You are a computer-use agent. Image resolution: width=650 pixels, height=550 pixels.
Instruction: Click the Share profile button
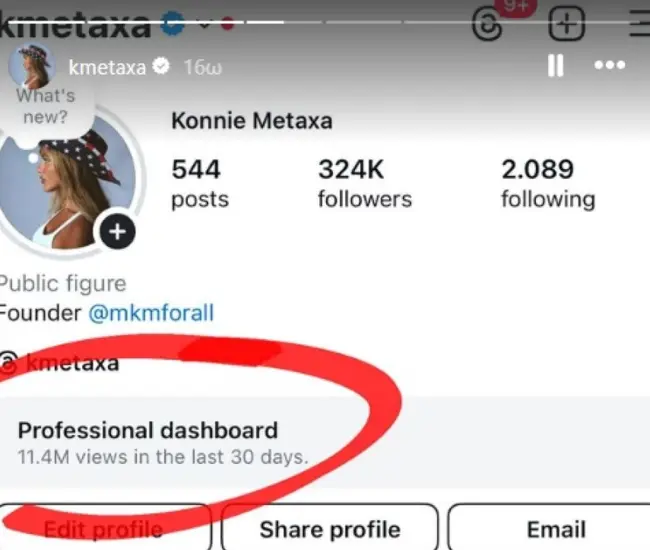tap(329, 528)
